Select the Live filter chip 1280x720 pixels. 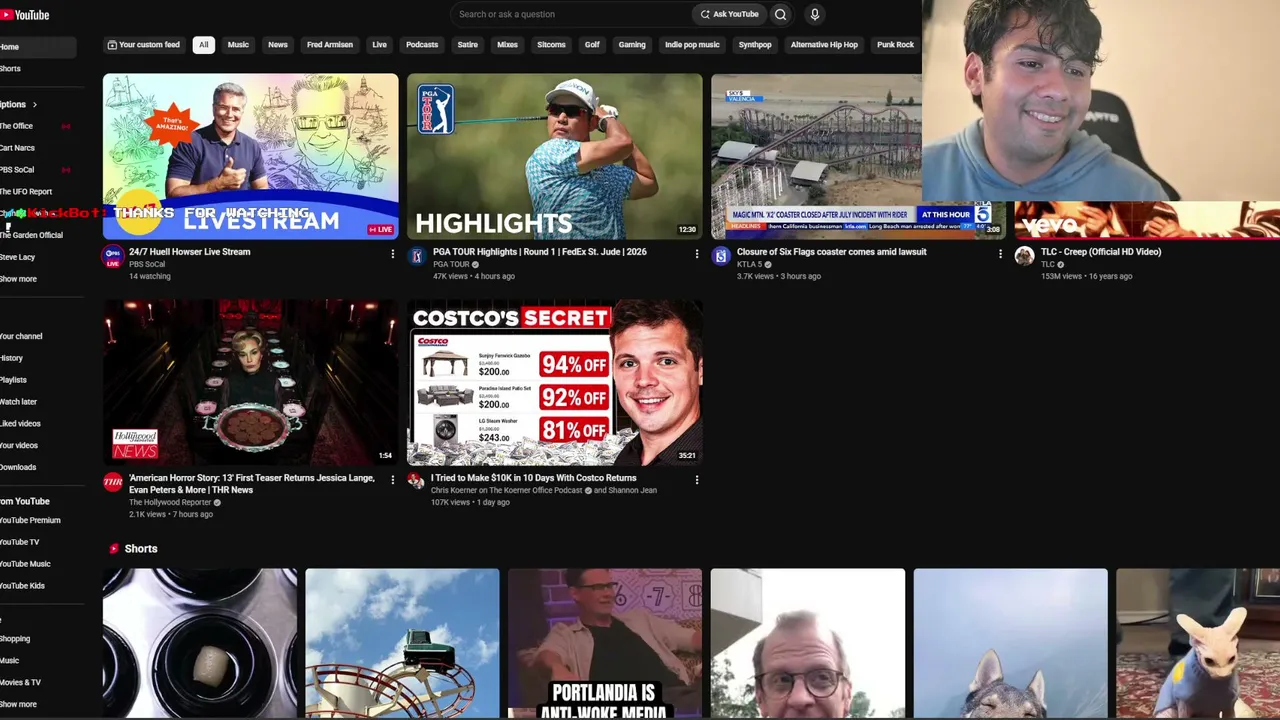[379, 45]
